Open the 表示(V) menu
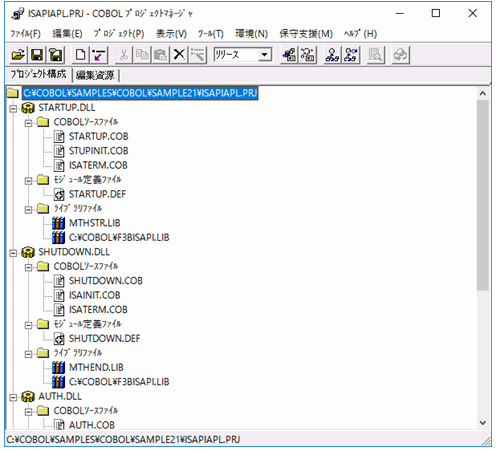 click(x=171, y=34)
